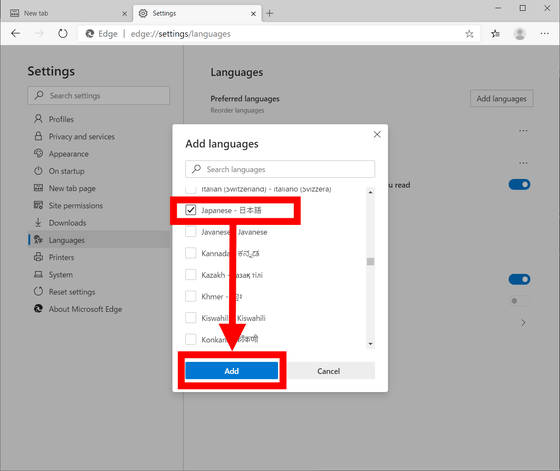Refresh the page with the reload icon

coord(62,34)
